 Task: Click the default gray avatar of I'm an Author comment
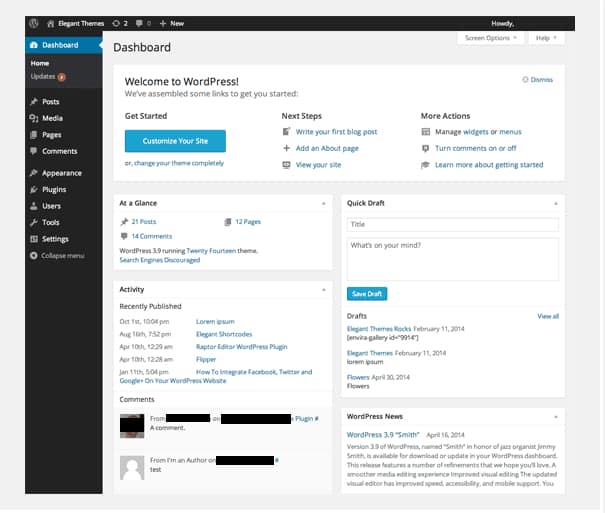click(x=132, y=468)
